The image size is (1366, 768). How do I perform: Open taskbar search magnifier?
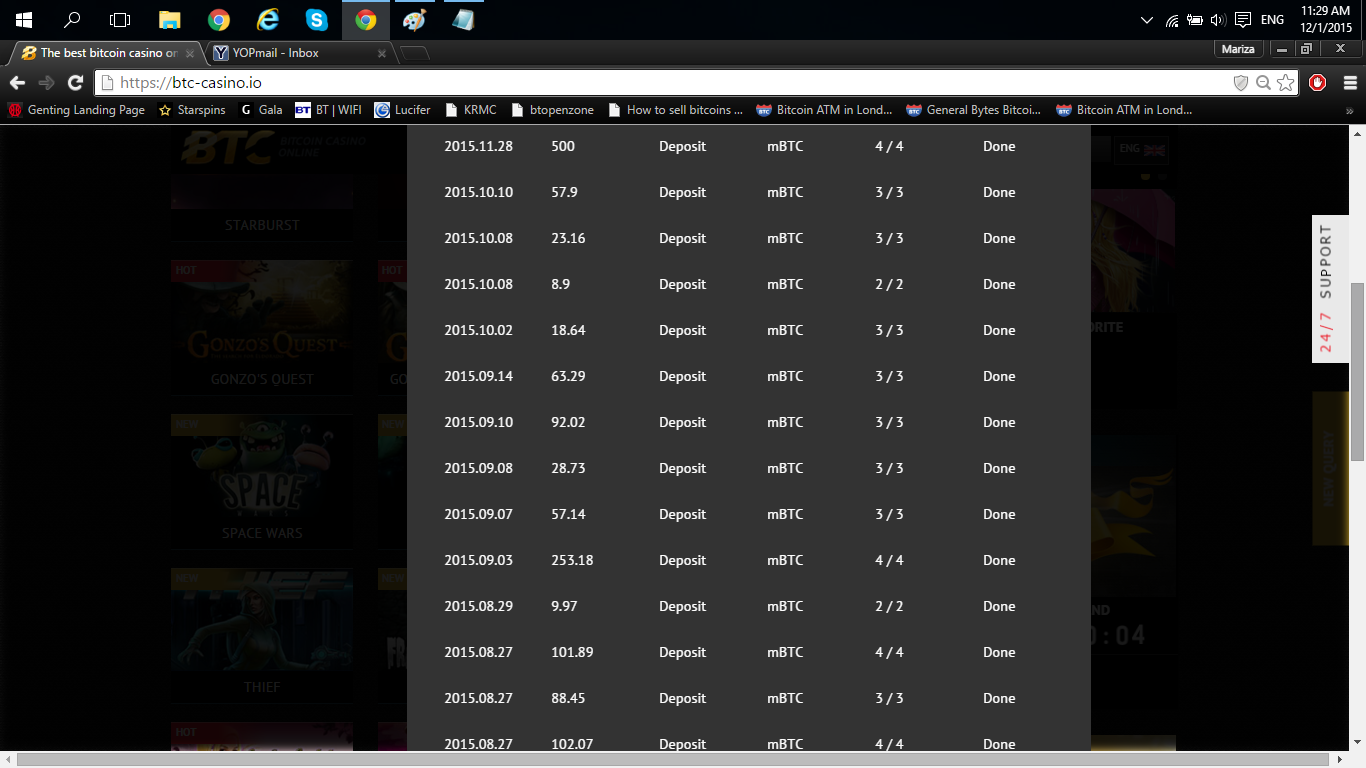tap(72, 20)
